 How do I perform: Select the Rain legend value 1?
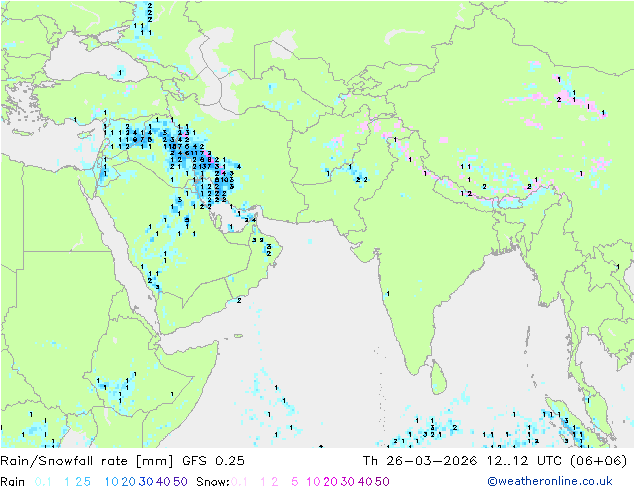67,482
